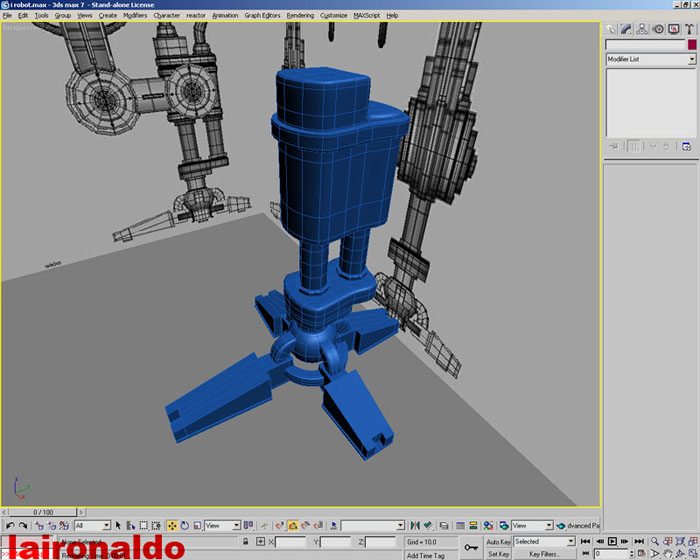This screenshot has width=700, height=560.
Task: Open the Graph Editors menu
Action: pos(260,16)
